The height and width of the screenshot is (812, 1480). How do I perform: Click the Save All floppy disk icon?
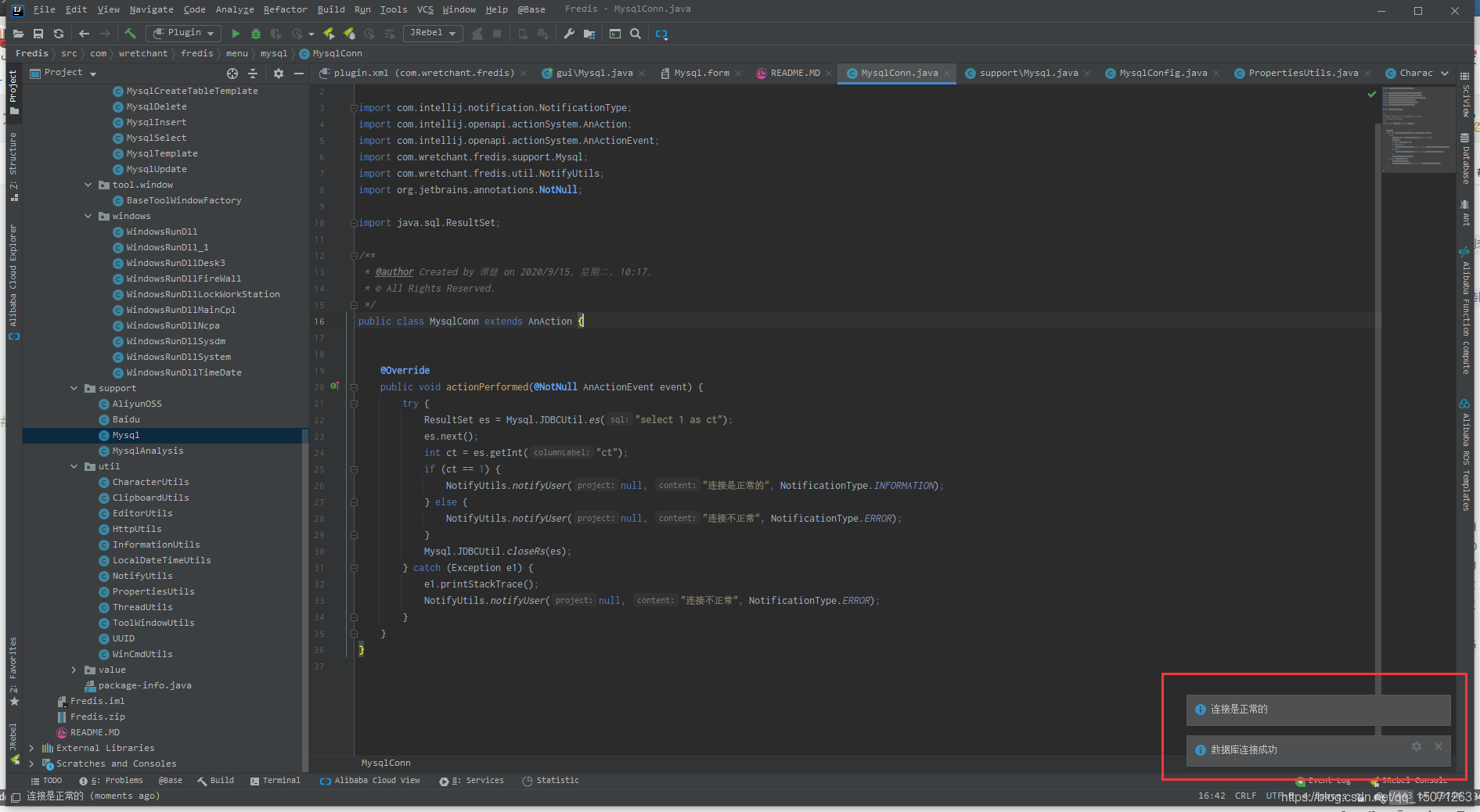click(38, 34)
